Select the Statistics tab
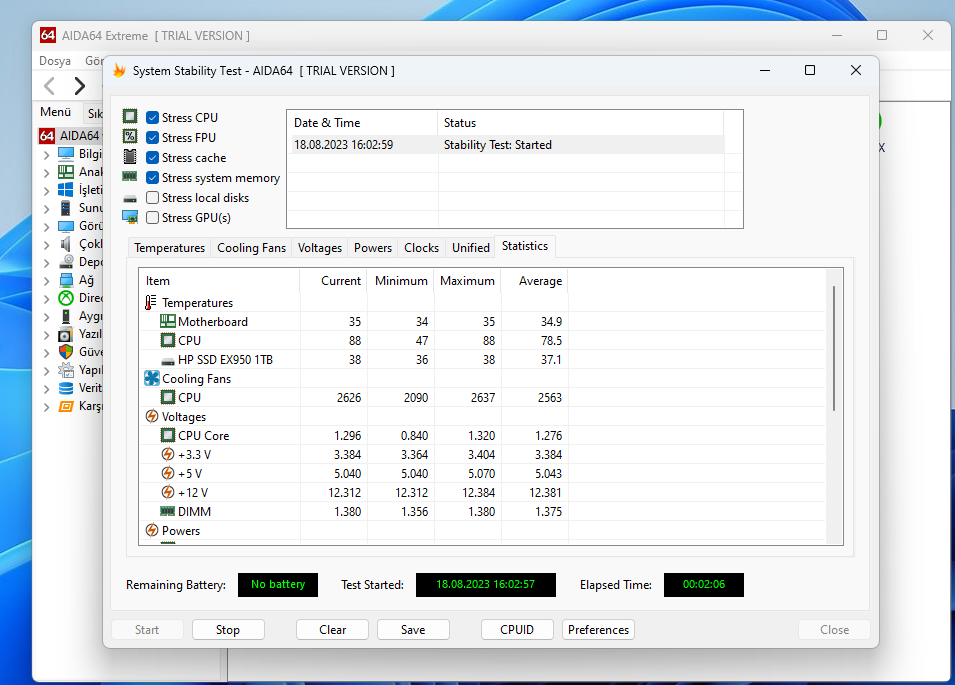 click(x=525, y=246)
